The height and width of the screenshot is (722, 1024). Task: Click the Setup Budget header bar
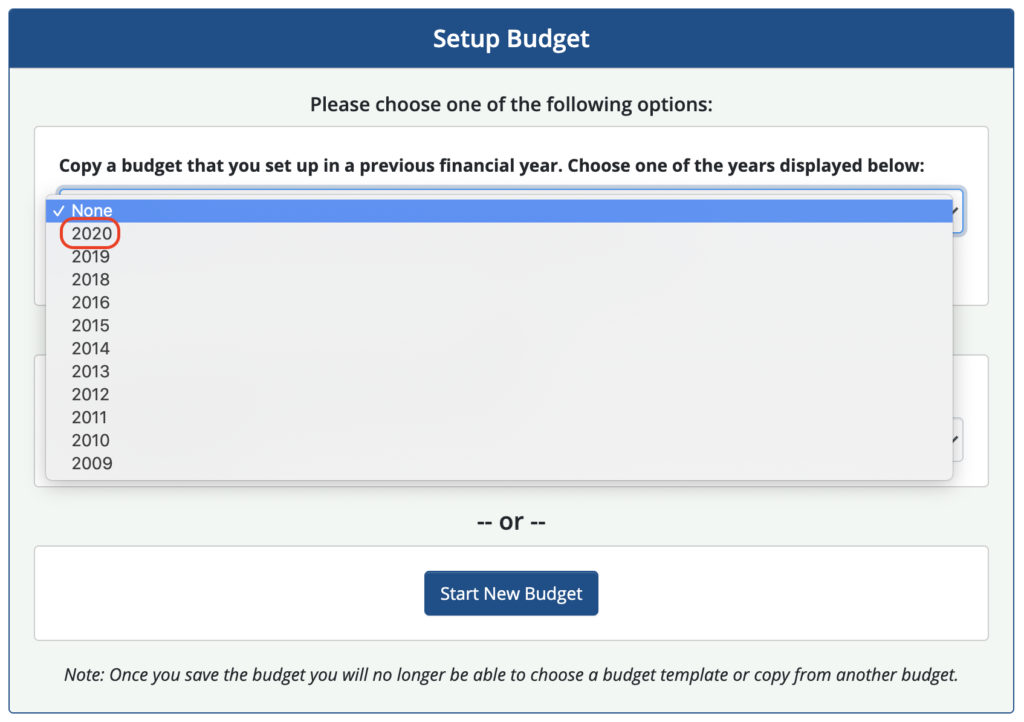pos(511,39)
